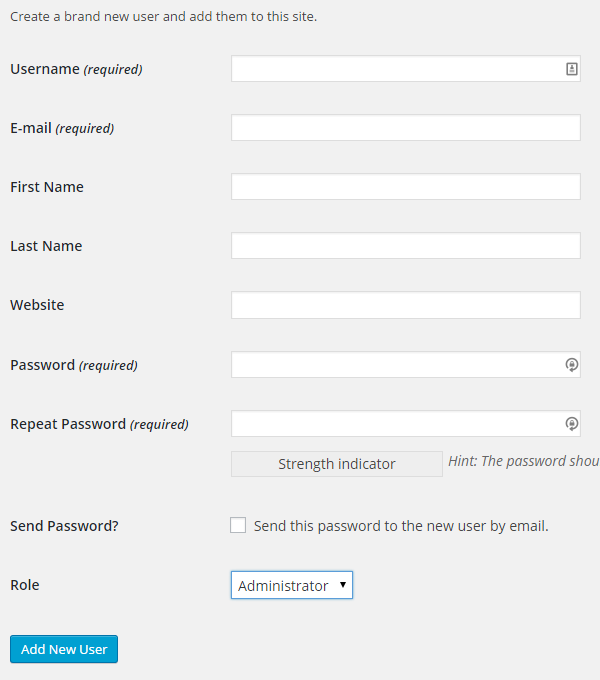The height and width of the screenshot is (680, 600).
Task: Click the Send Password? label
Action: click(x=64, y=526)
